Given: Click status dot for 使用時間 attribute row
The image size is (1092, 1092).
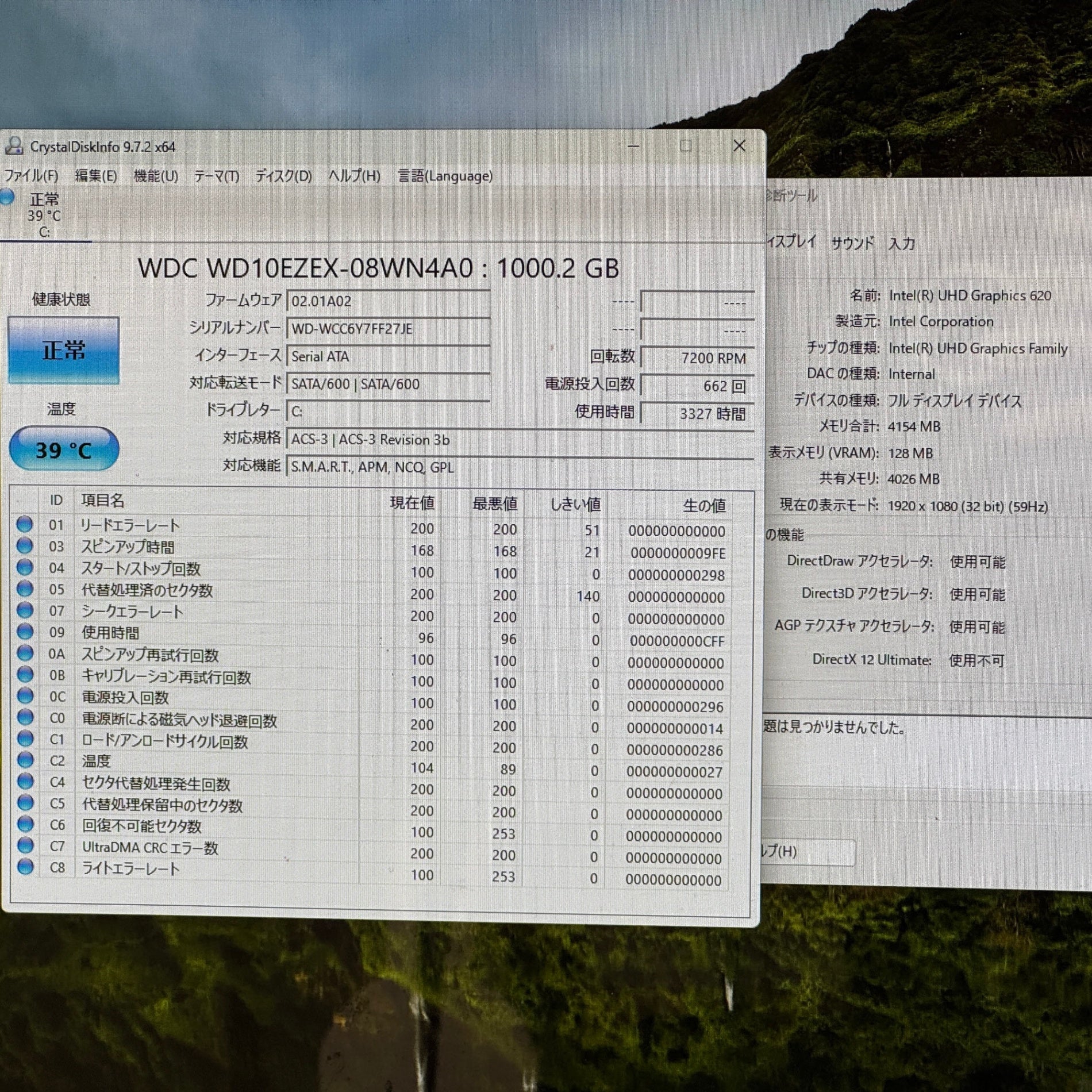Looking at the screenshot, I should (x=25, y=632).
